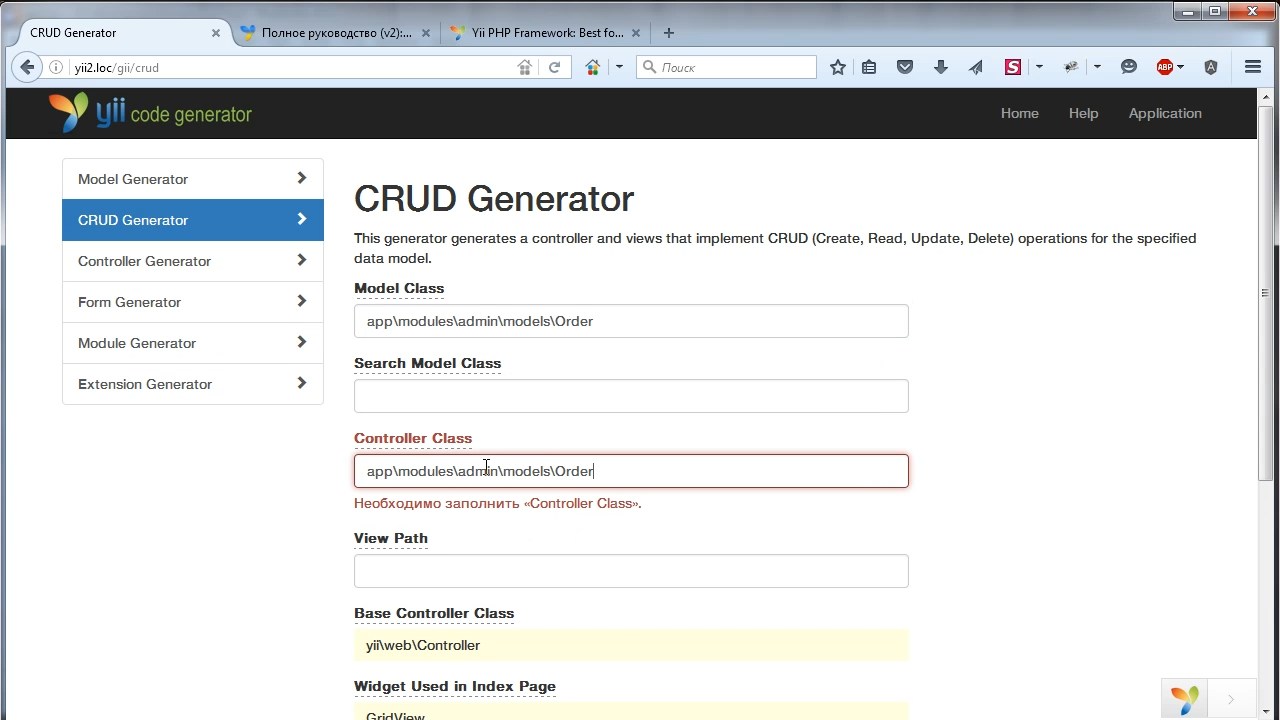The image size is (1280, 720).
Task: Click the Yii debug toolbar logo
Action: pos(1185,699)
